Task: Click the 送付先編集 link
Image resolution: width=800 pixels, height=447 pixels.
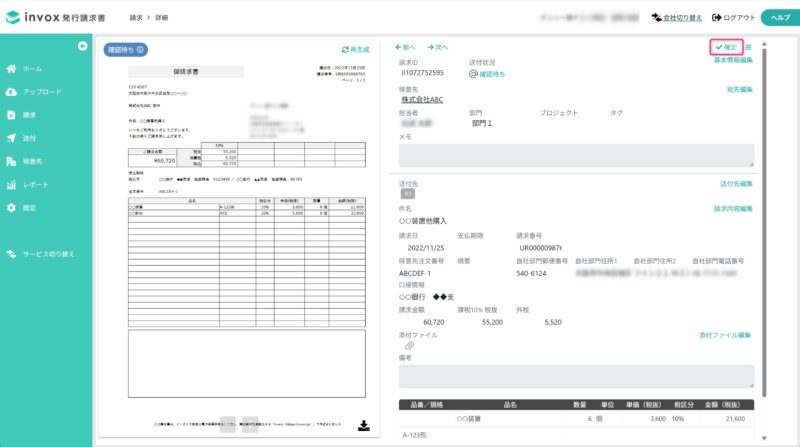Action: [x=736, y=184]
